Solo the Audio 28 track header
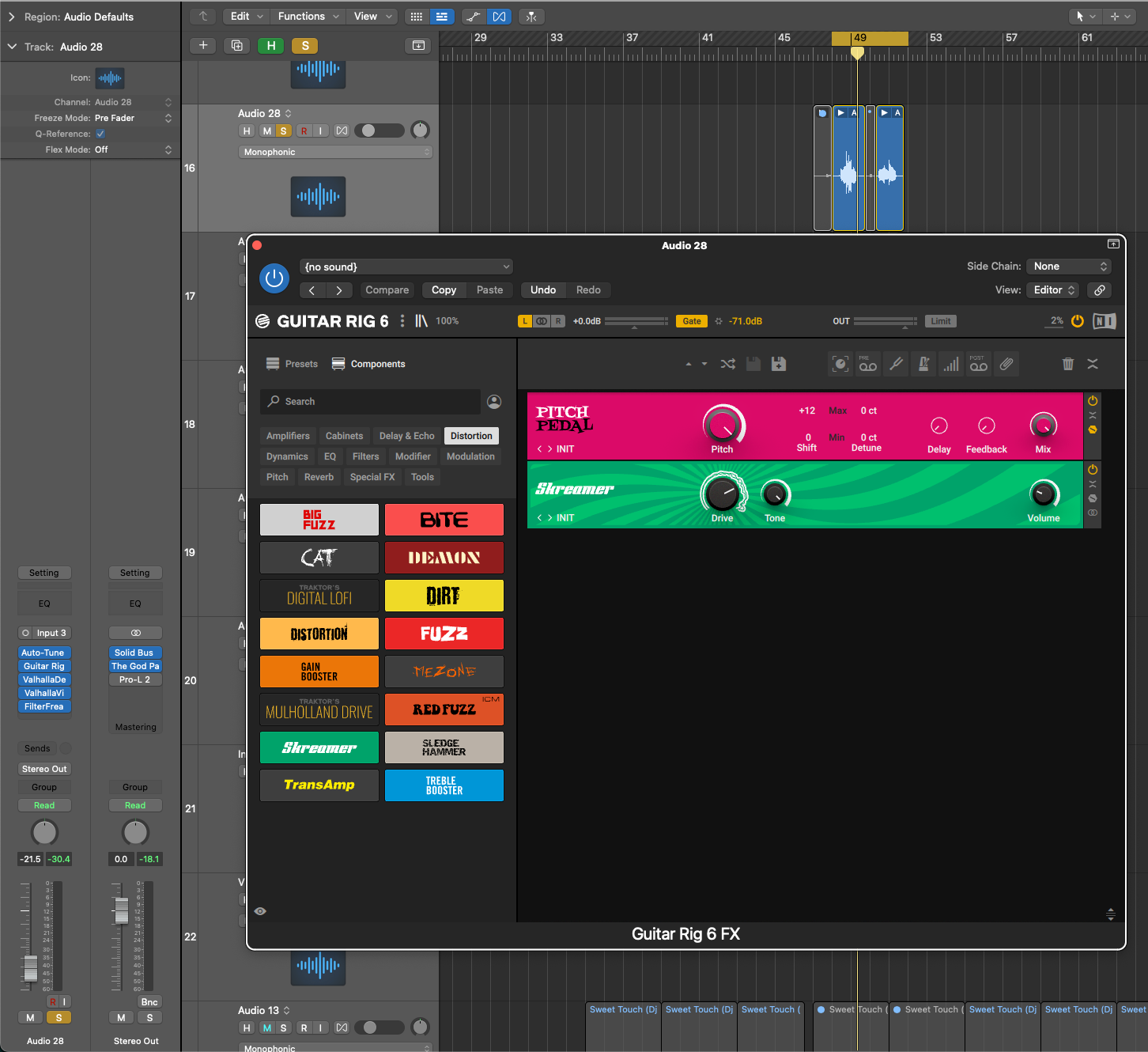This screenshot has height=1052, width=1148. coord(283,131)
